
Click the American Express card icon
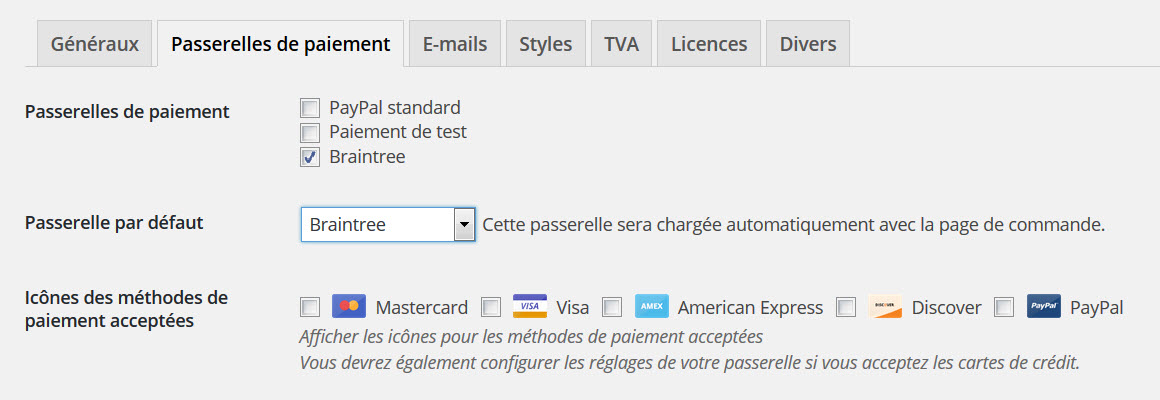tap(651, 307)
